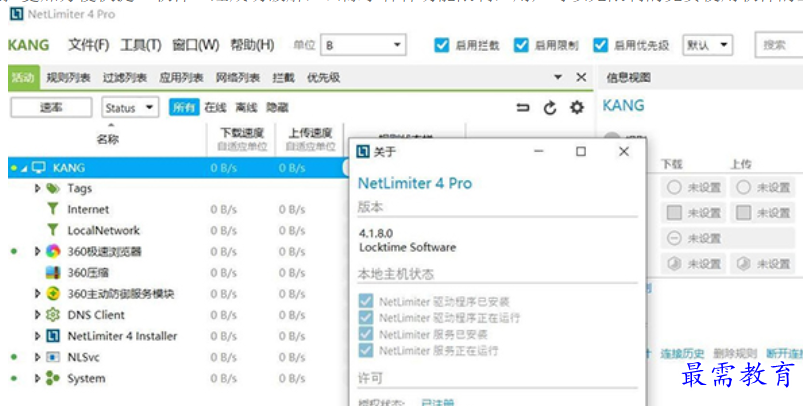Viewport: 803px width, 406px height.
Task: Click the 搜索 search field
Action: coord(779,45)
